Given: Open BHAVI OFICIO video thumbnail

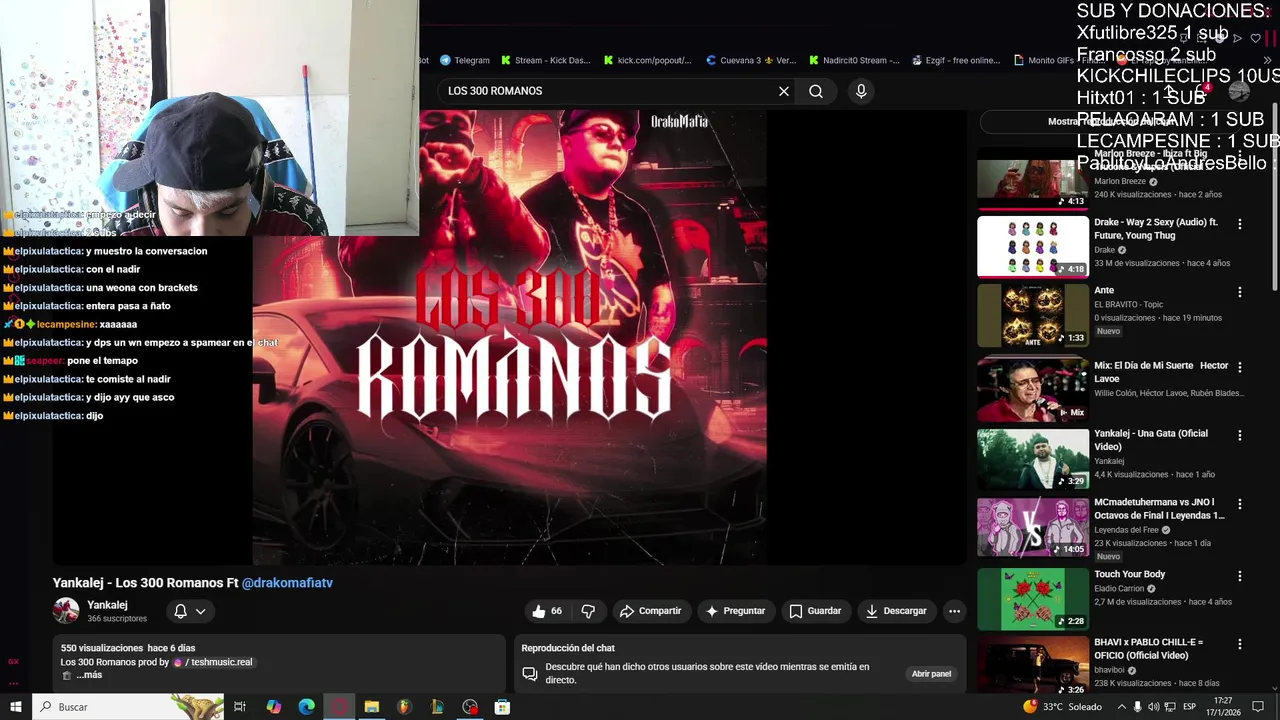Looking at the screenshot, I should click(x=1032, y=666).
